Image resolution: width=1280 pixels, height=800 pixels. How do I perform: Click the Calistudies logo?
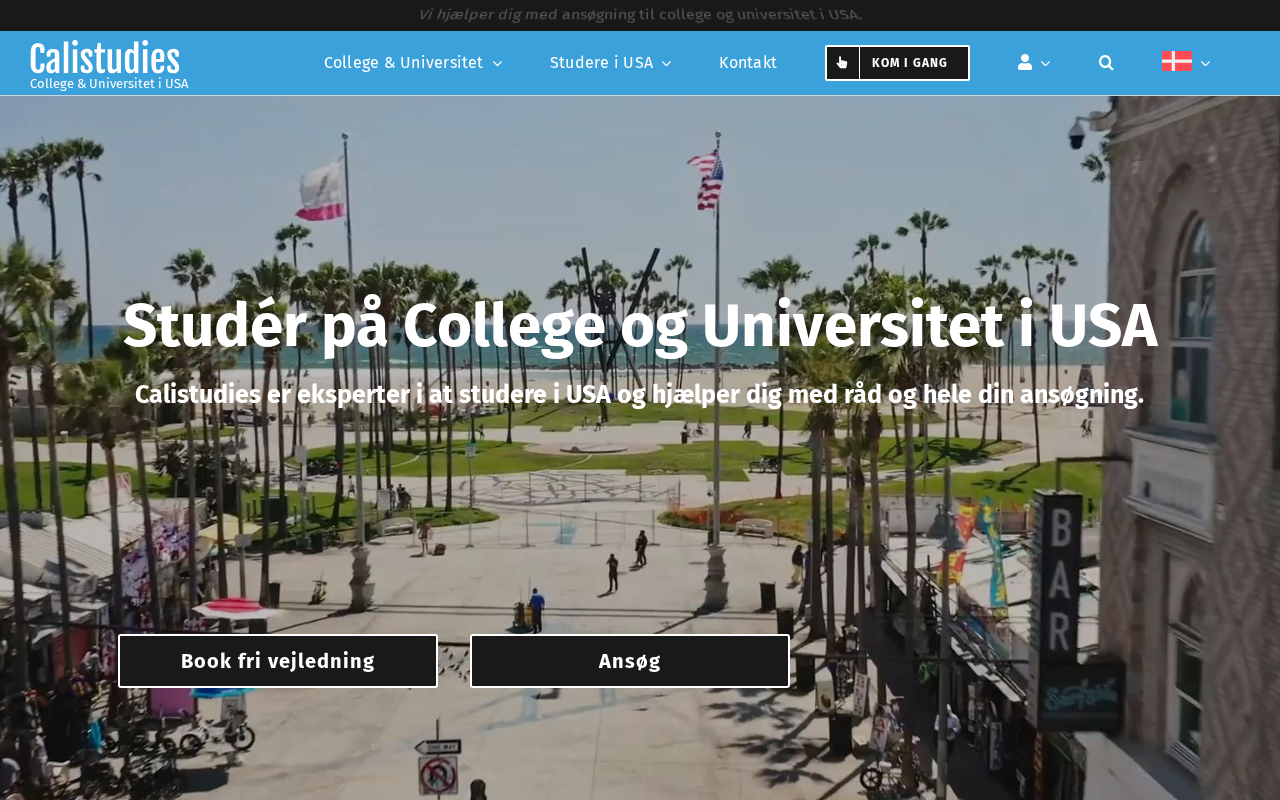(105, 58)
